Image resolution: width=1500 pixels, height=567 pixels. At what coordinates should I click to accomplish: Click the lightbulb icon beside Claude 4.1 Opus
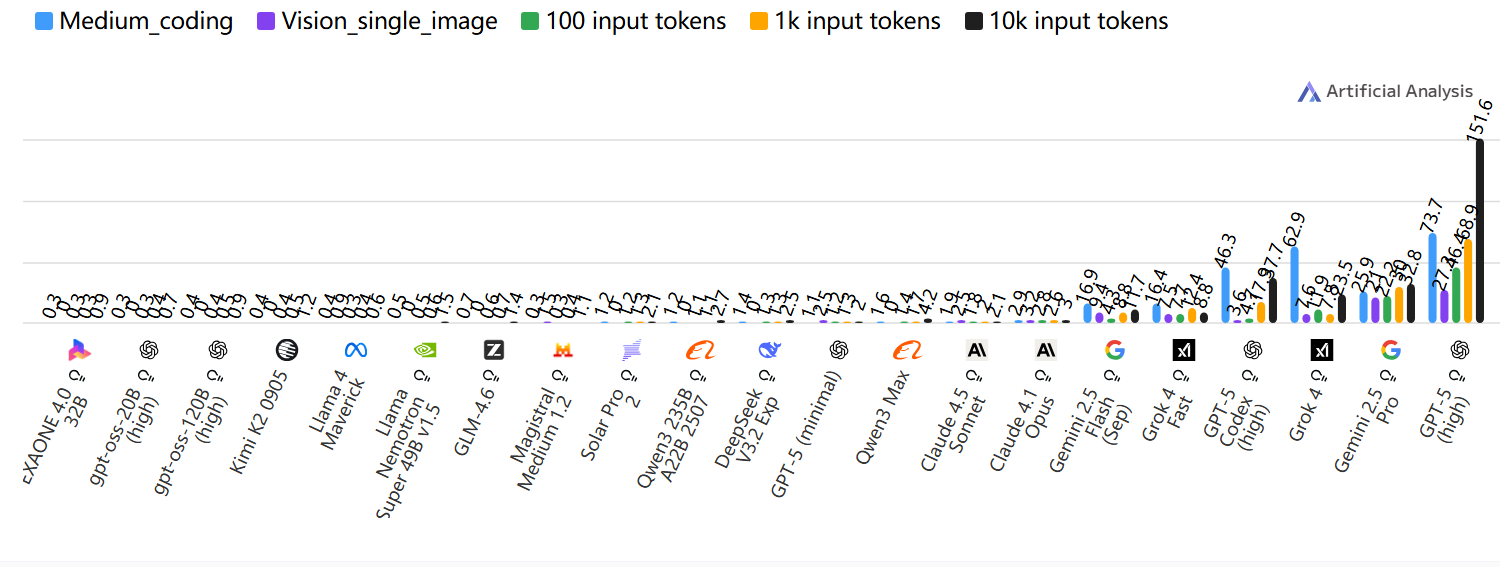click(1045, 378)
